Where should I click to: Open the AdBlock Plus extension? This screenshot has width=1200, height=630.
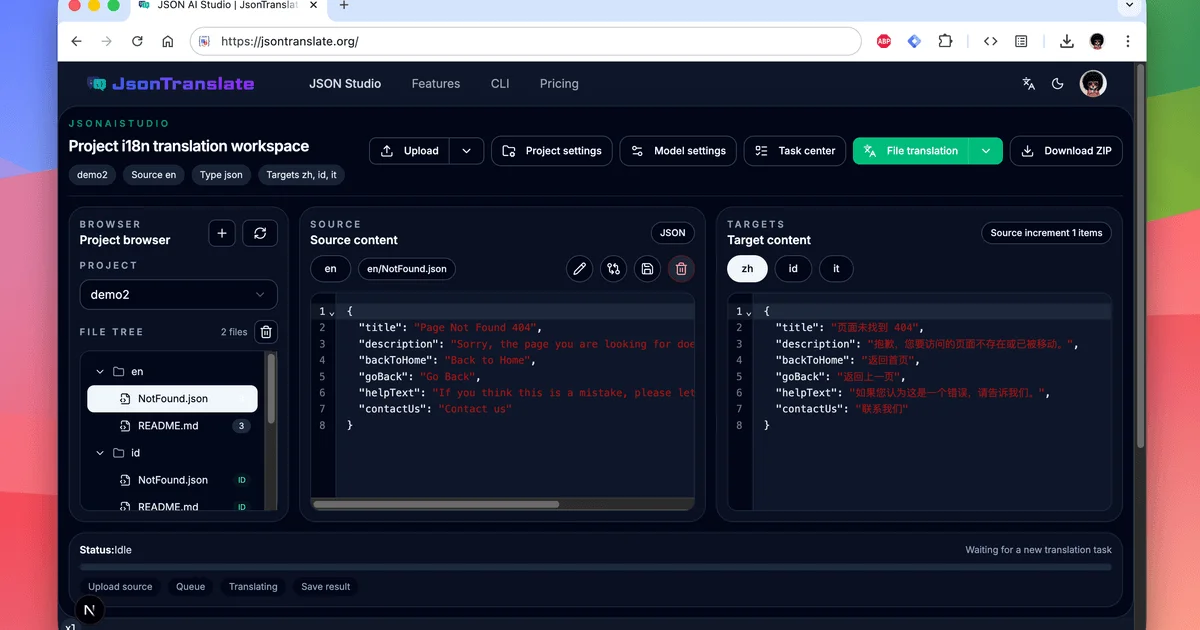pos(884,41)
